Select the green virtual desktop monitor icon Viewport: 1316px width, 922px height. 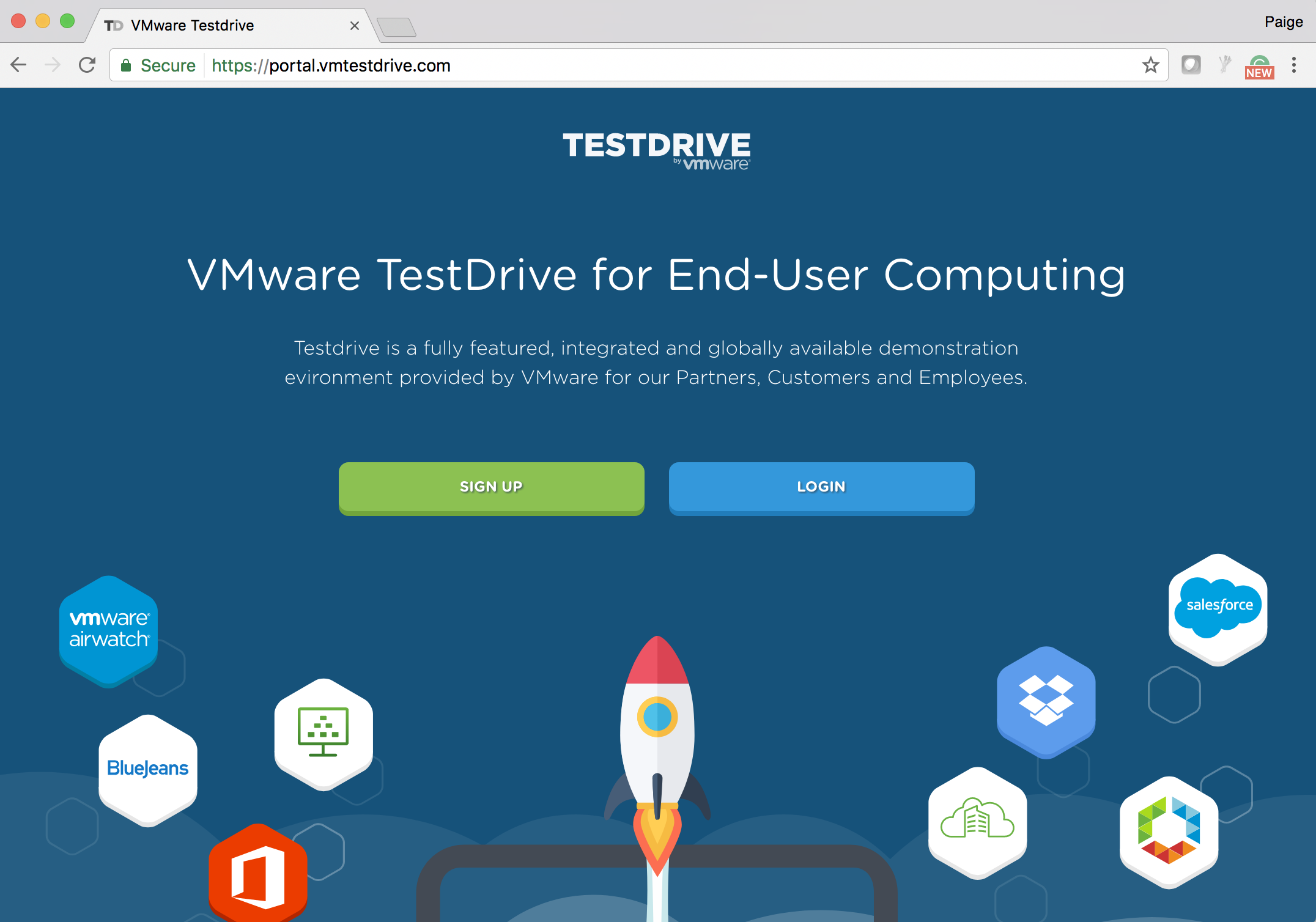pyautogui.click(x=323, y=733)
